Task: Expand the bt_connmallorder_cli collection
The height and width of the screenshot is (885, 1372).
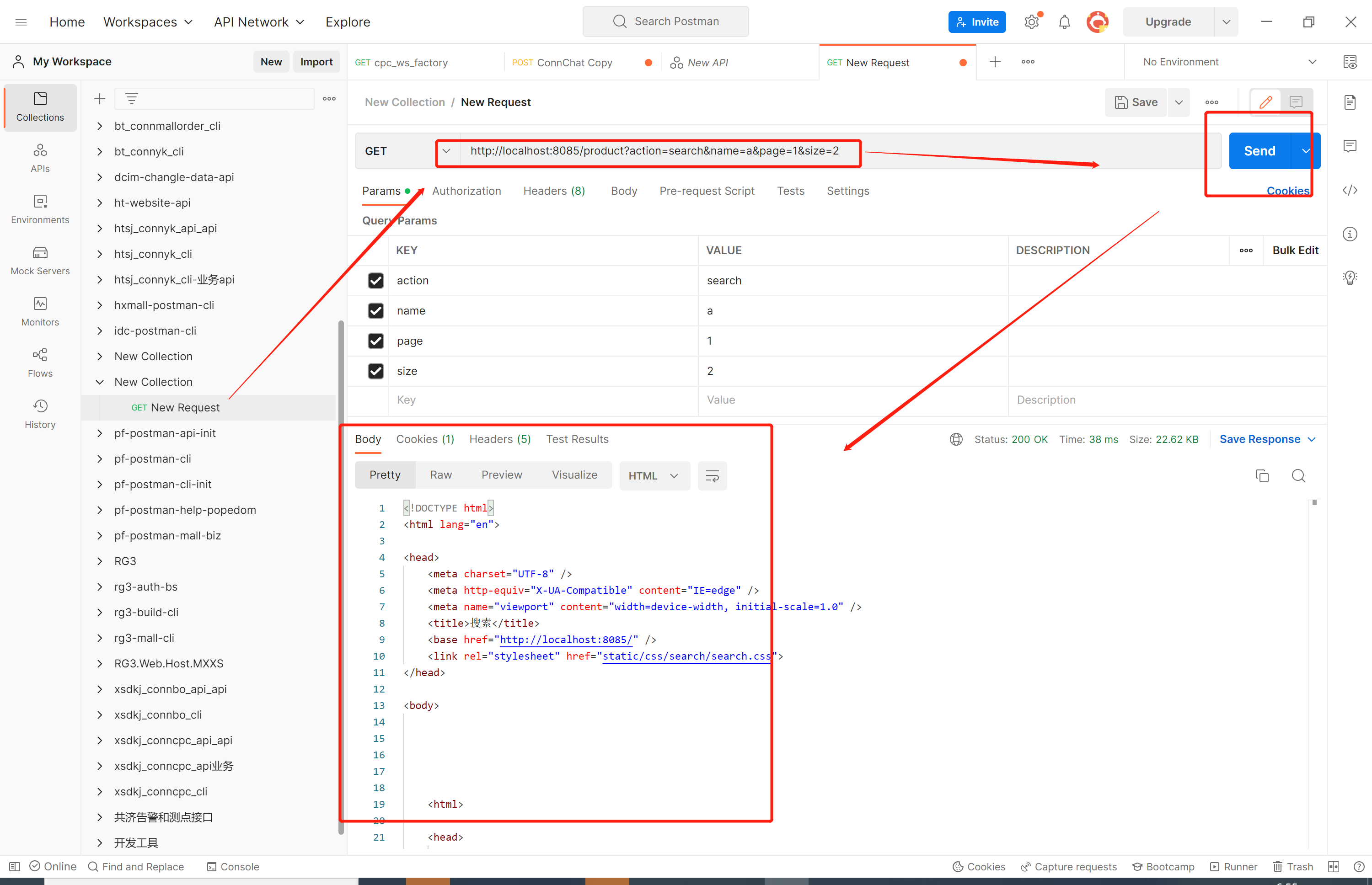Action: pos(99,126)
